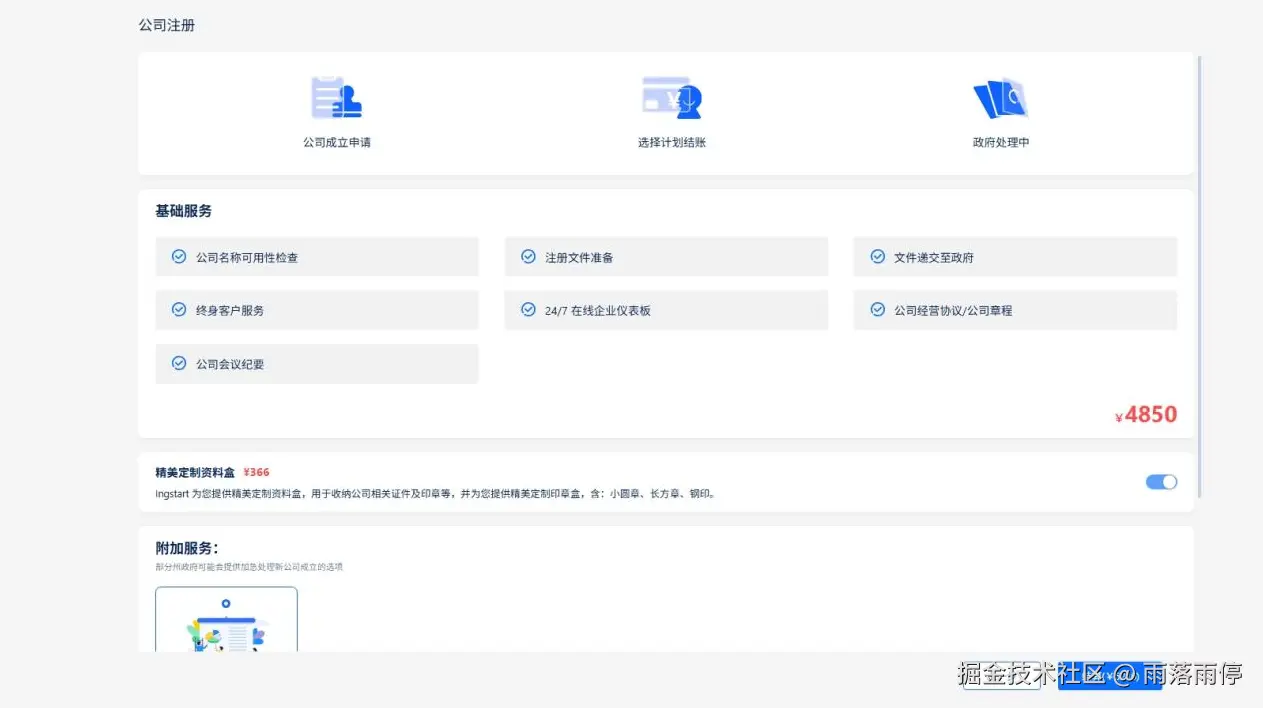Screen dimensions: 1263x708
Task: Click the 公司经营协议/公司章程 service text
Action: click(x=953, y=310)
